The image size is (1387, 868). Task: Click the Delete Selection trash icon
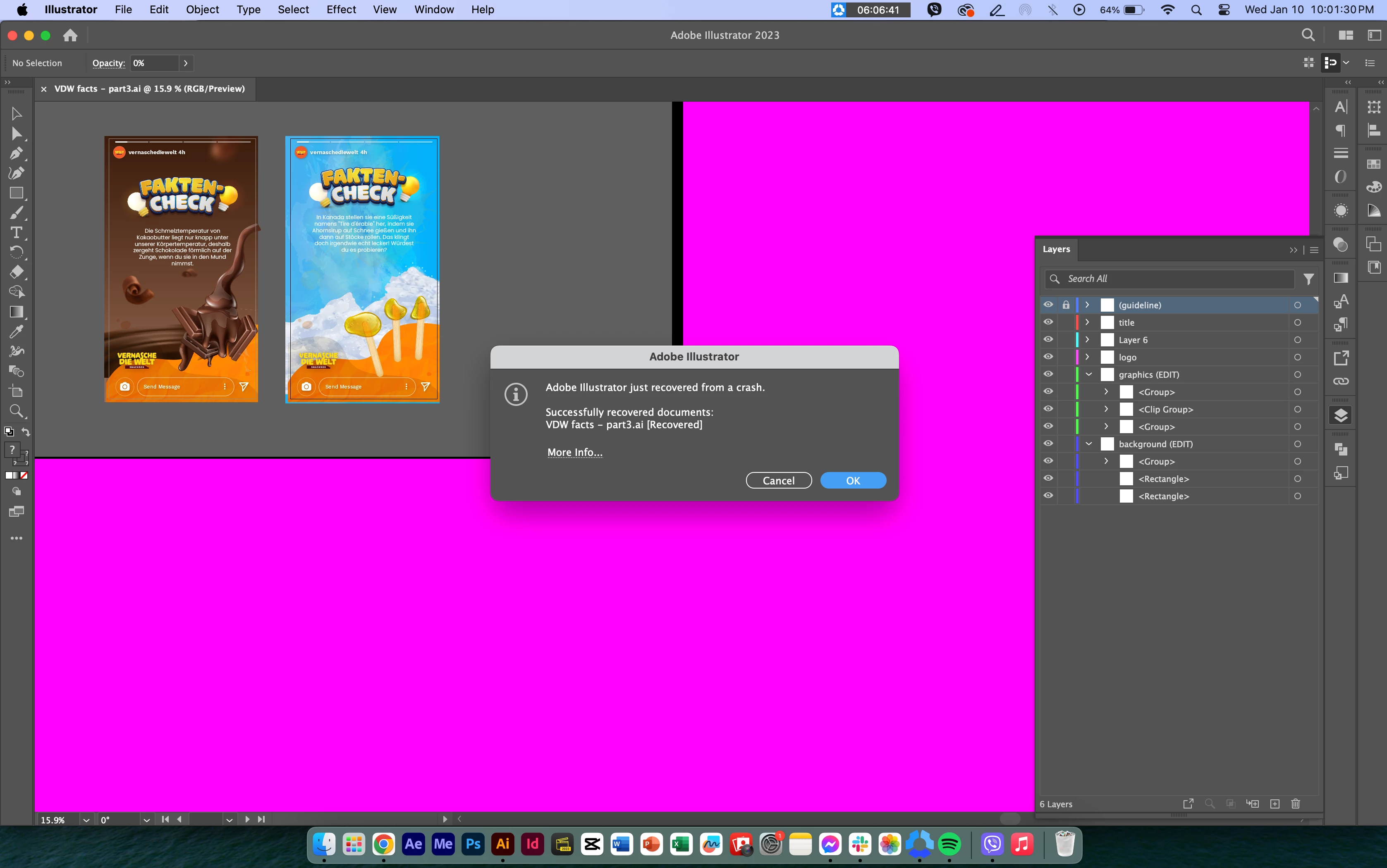pyautogui.click(x=1296, y=804)
